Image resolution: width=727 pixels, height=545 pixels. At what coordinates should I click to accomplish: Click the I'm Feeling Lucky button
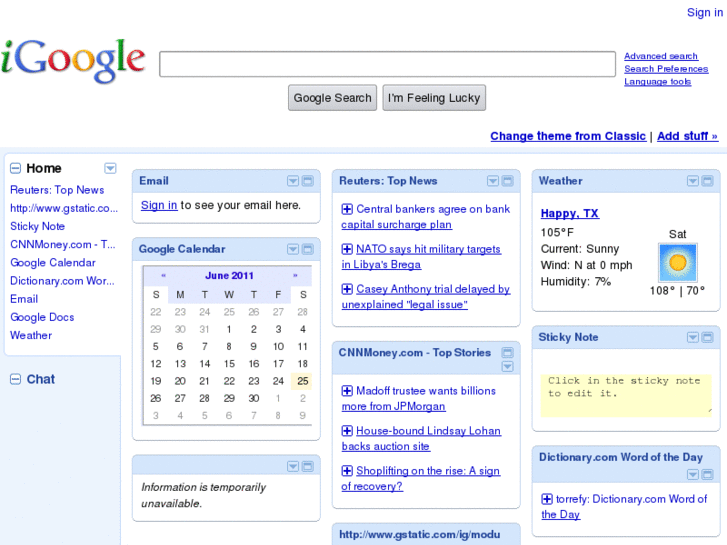[434, 98]
